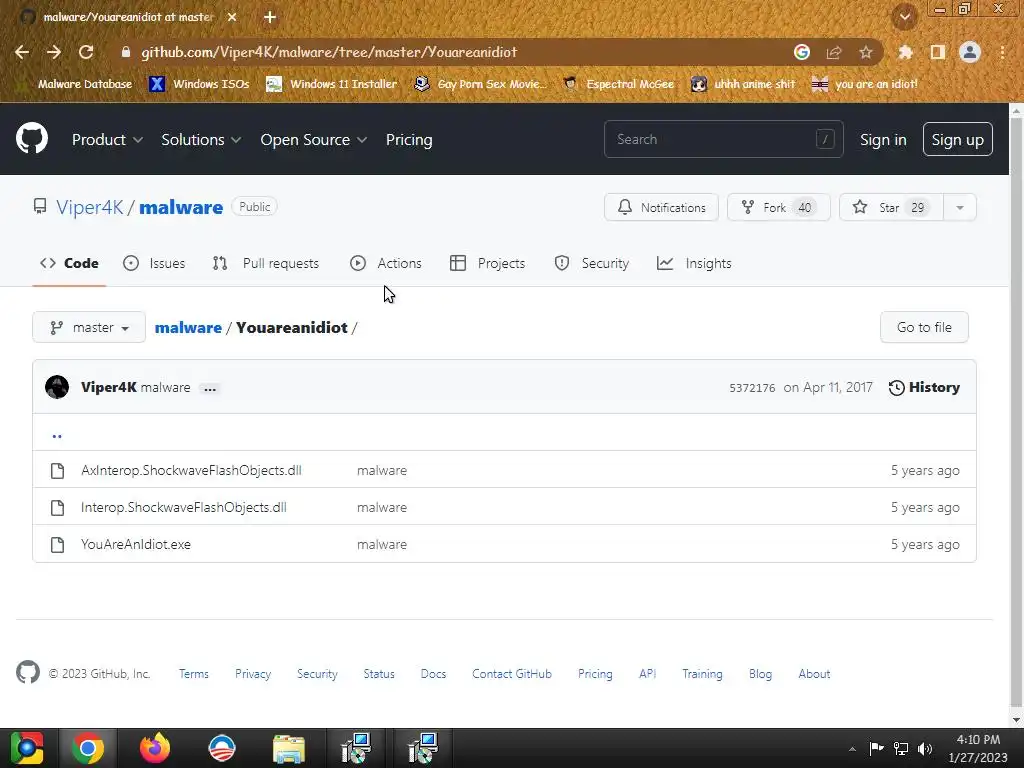Screen dimensions: 1024x768
Task: Open tab search chevron in title bar
Action: click(x=905, y=17)
